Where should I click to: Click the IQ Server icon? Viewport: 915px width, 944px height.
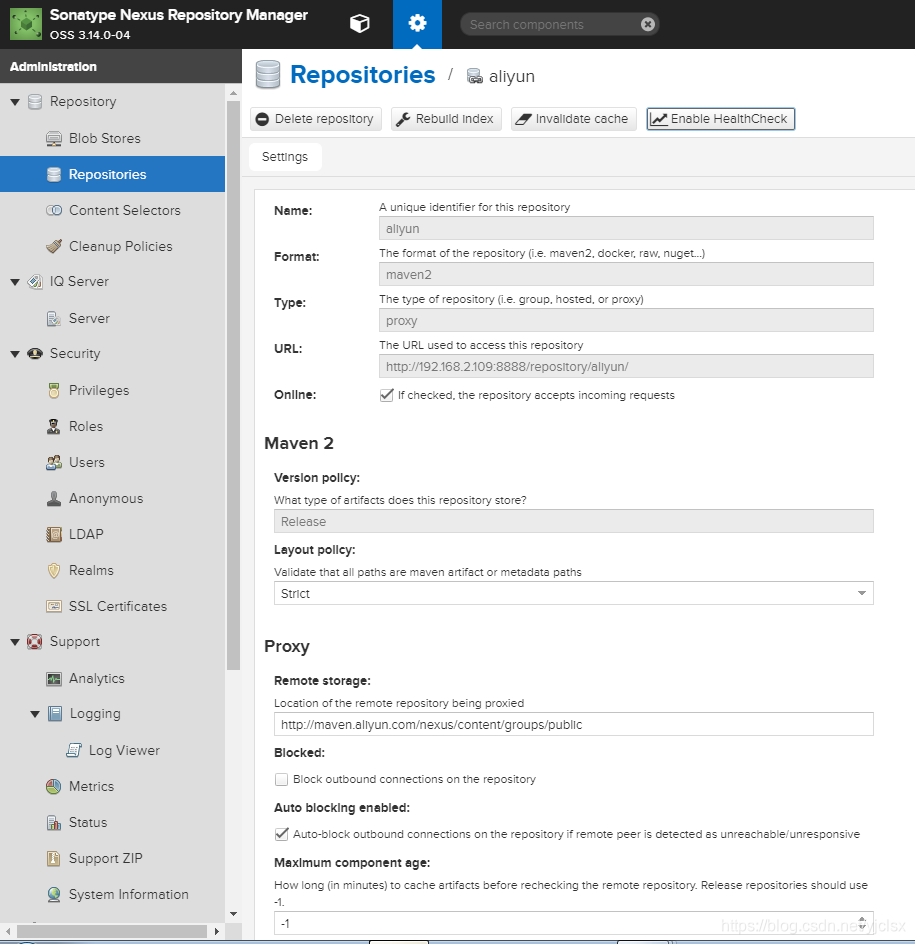(x=35, y=282)
